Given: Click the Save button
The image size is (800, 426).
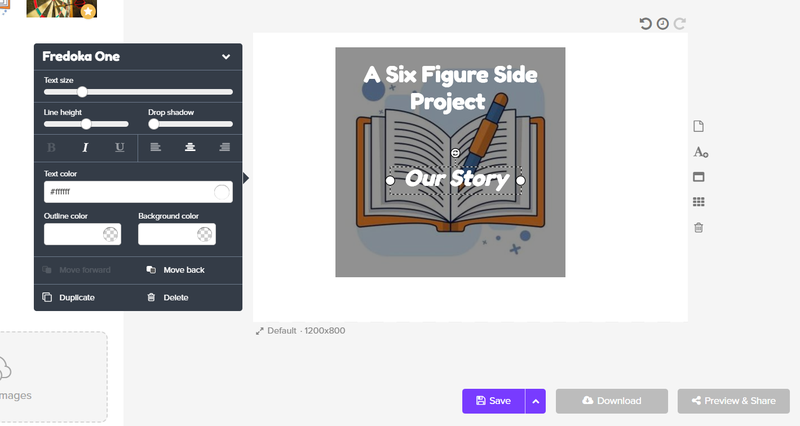Looking at the screenshot, I should 493,401.
